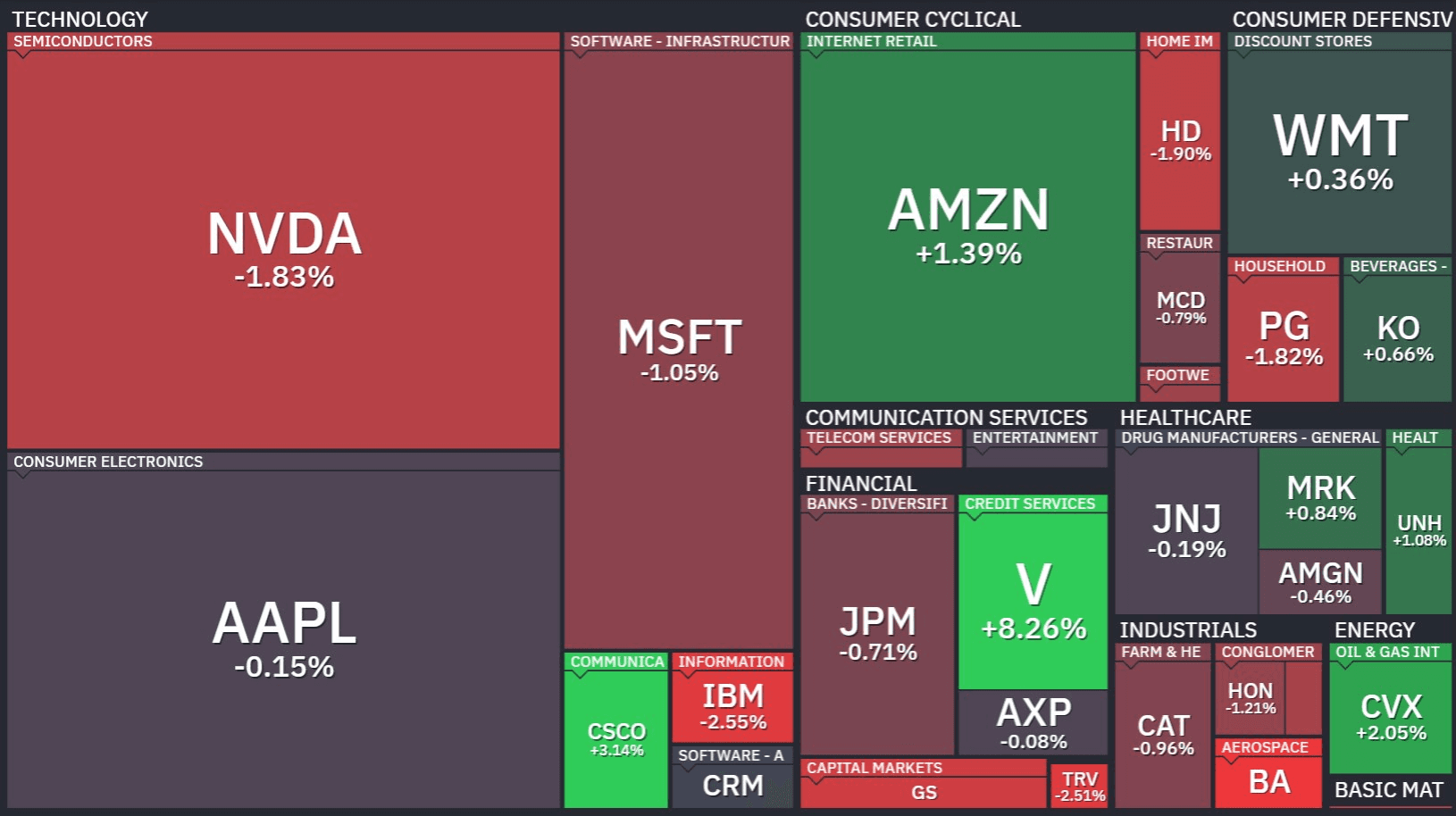Viewport: 1456px width, 816px height.
Task: Open the Technology sector heading
Action: (80, 20)
